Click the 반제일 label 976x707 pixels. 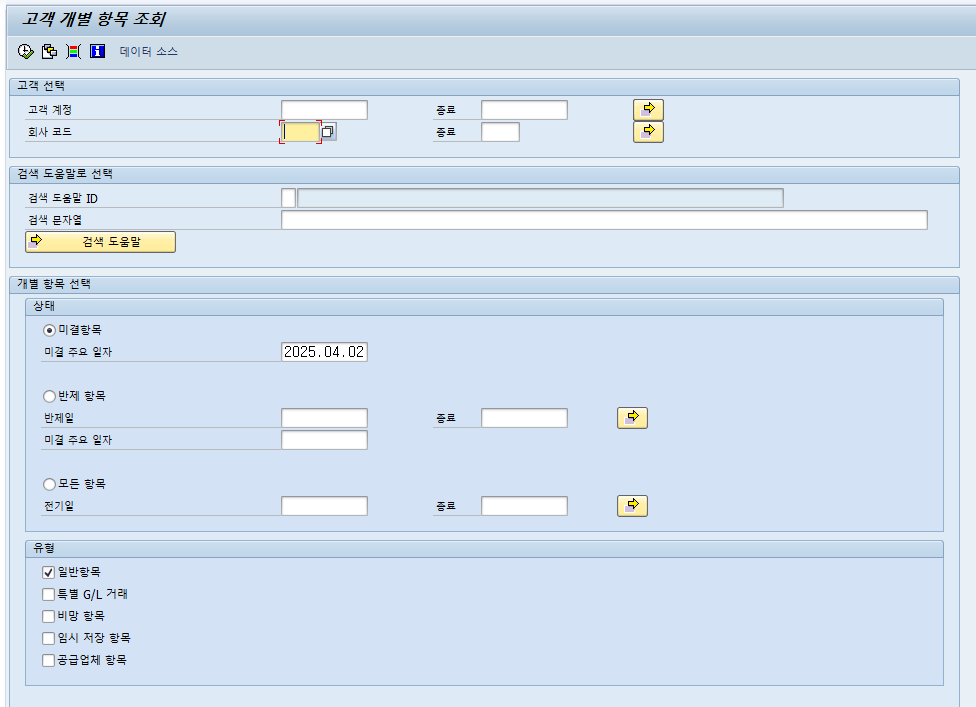tap(59, 418)
